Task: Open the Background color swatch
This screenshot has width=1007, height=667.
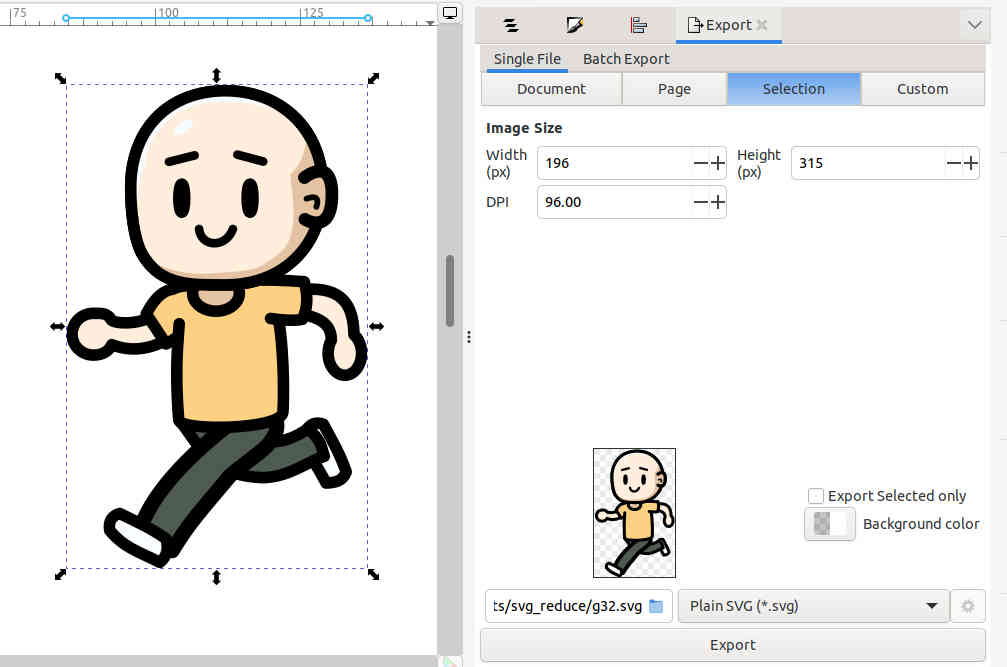Action: click(829, 524)
